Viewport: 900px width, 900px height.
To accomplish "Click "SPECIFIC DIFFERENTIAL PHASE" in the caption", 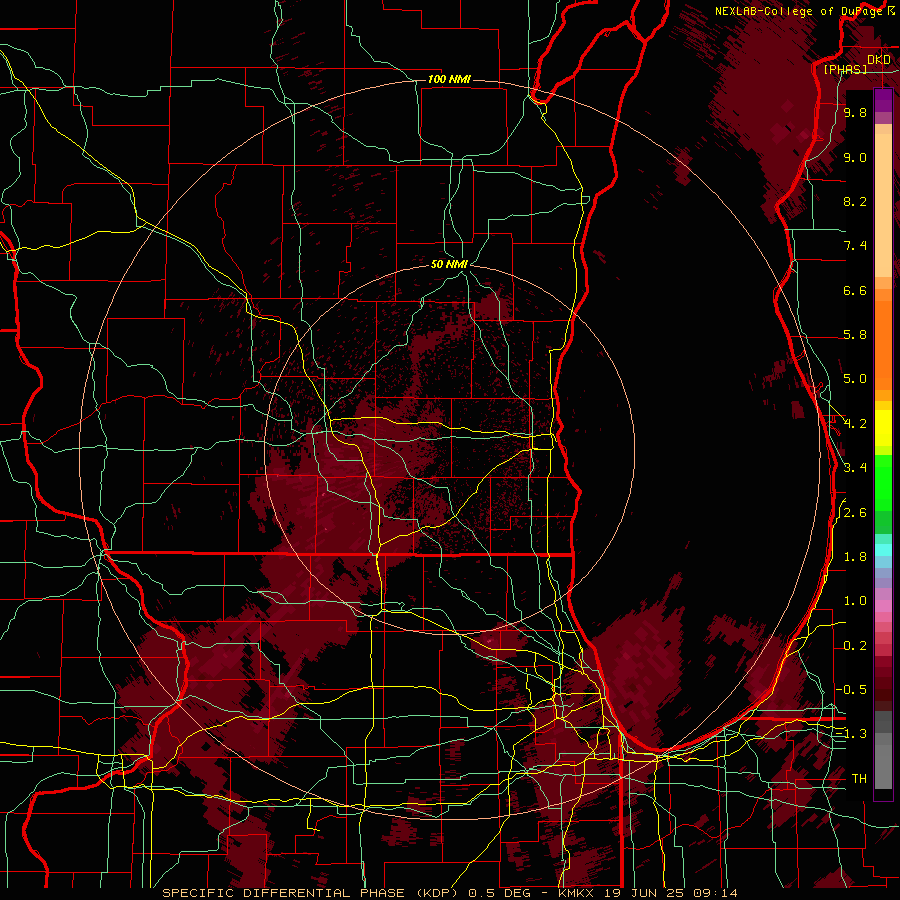I will (282, 893).
